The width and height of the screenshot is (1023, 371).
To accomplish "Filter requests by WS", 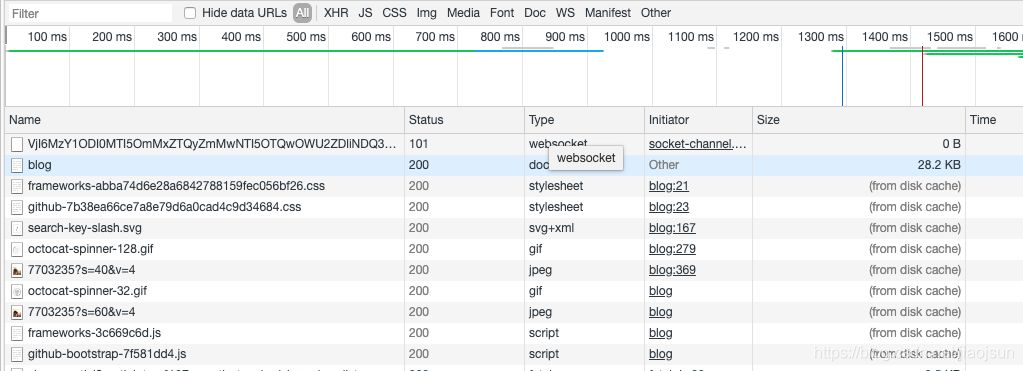I will (566, 13).
